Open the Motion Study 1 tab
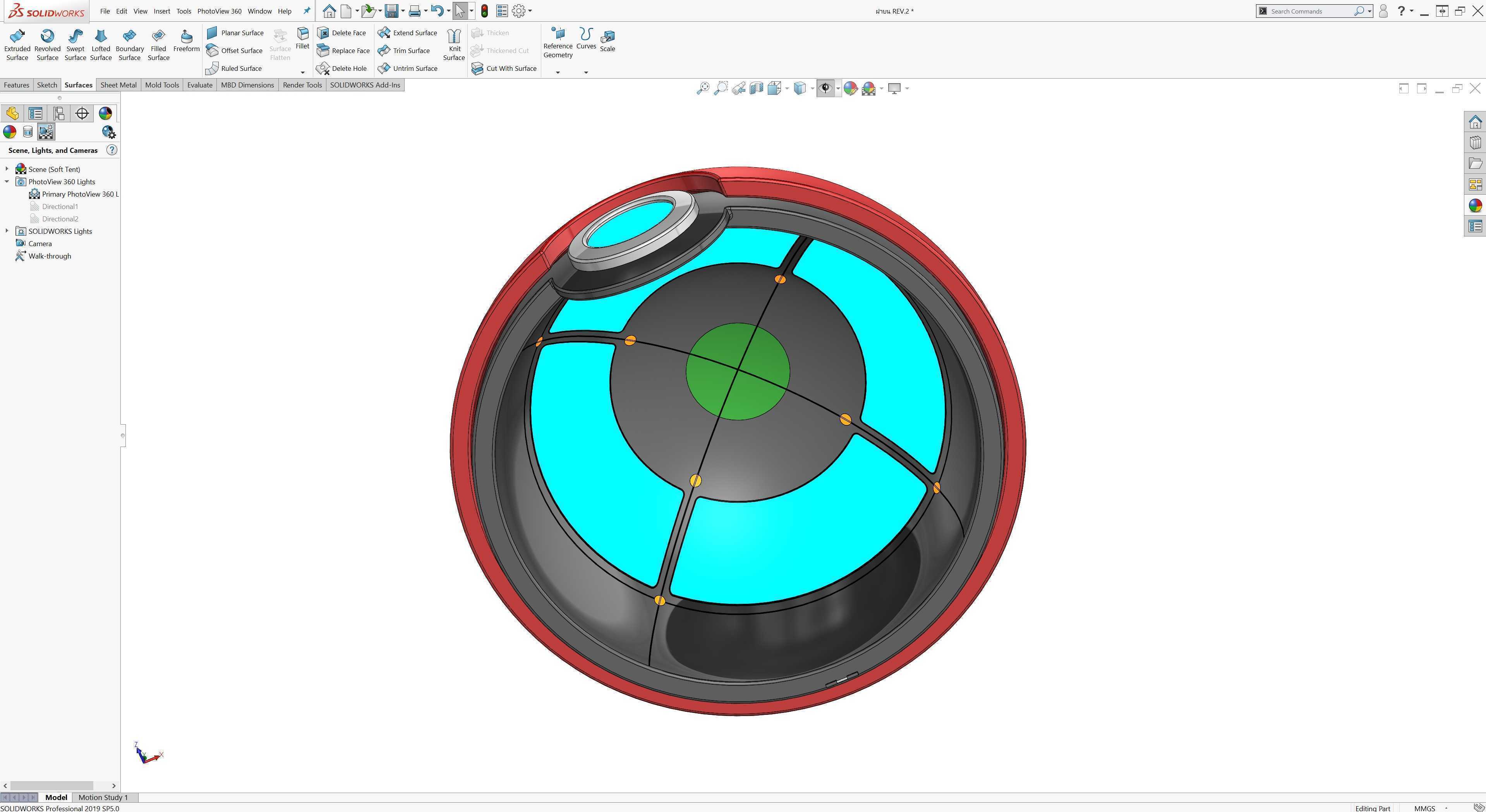This screenshot has height=812, width=1486. [x=103, y=798]
